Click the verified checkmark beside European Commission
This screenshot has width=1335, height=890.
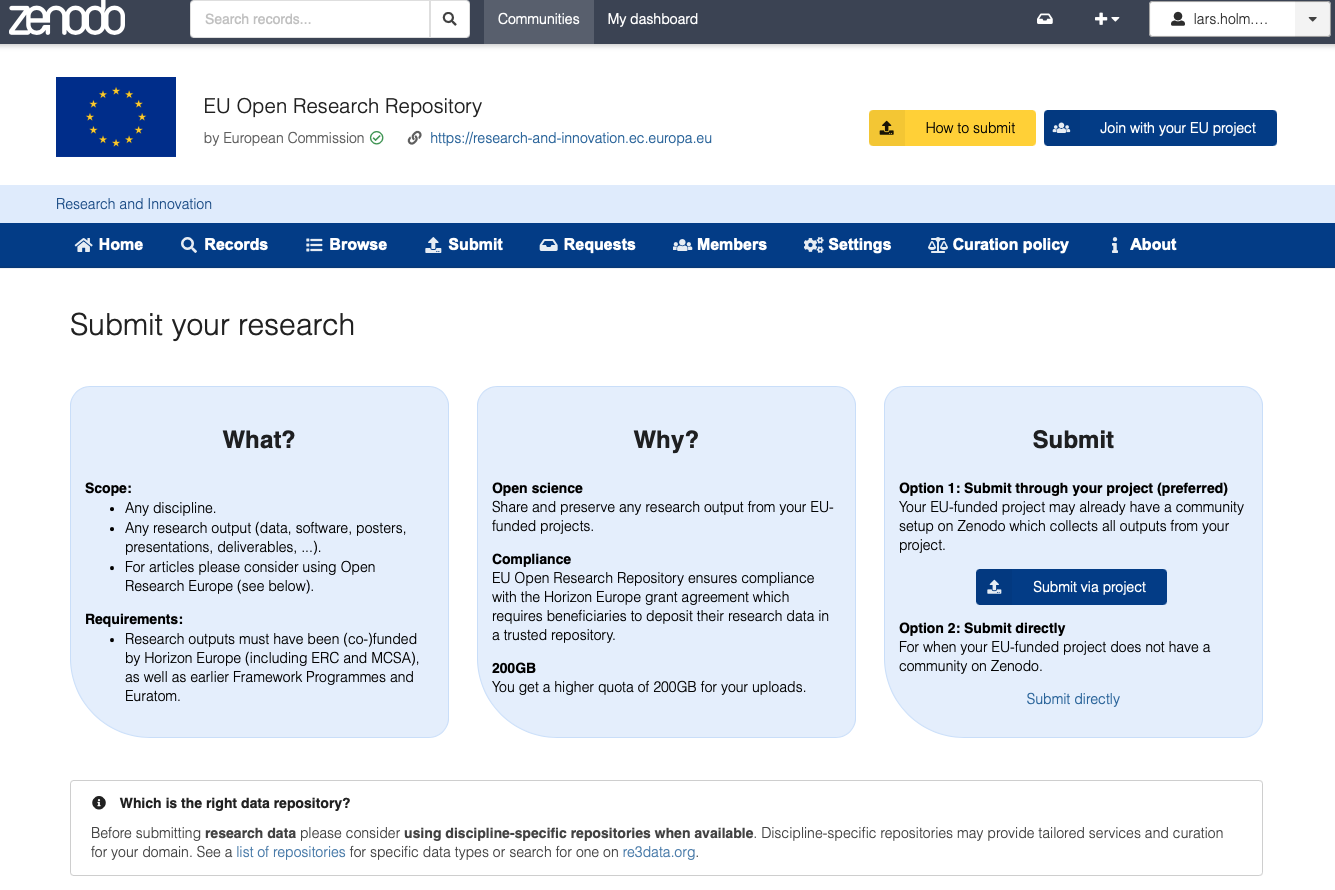pos(377,138)
